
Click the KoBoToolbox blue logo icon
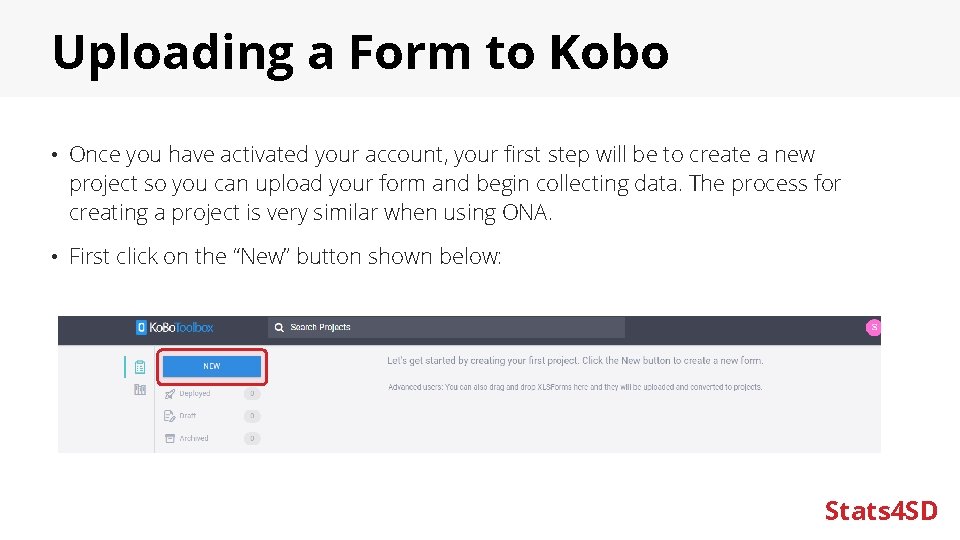pos(141,327)
